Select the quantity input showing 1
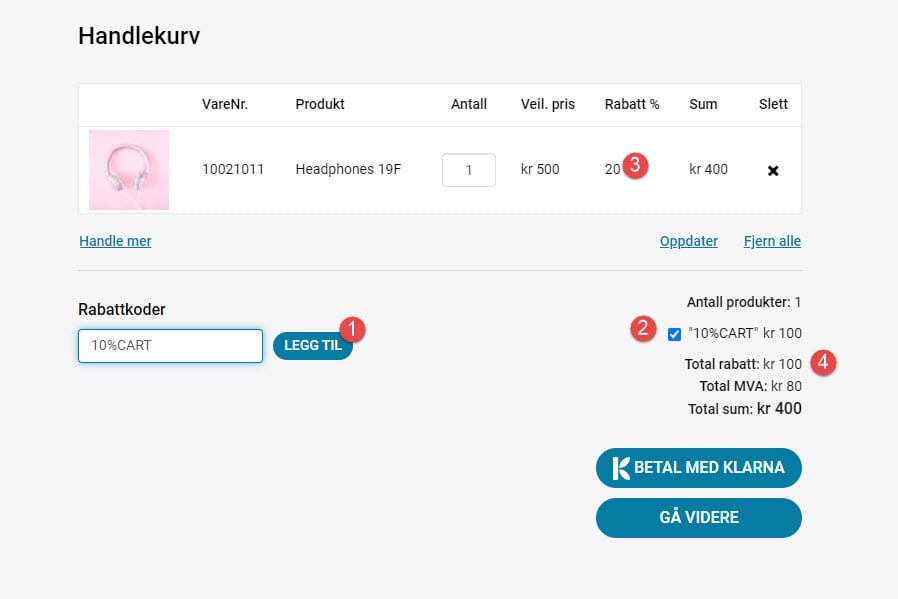 (x=468, y=169)
